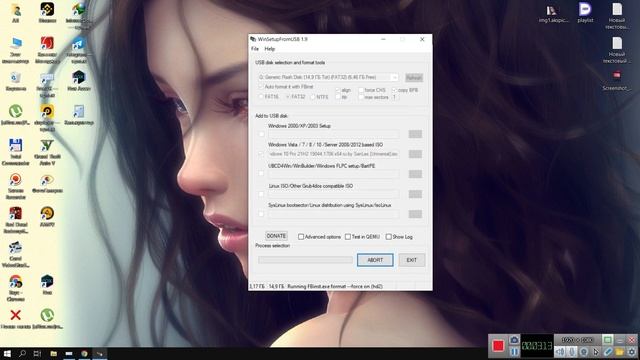Take a snapshot with the recorder camera icon
This screenshot has height=360, width=640.
tap(514, 340)
